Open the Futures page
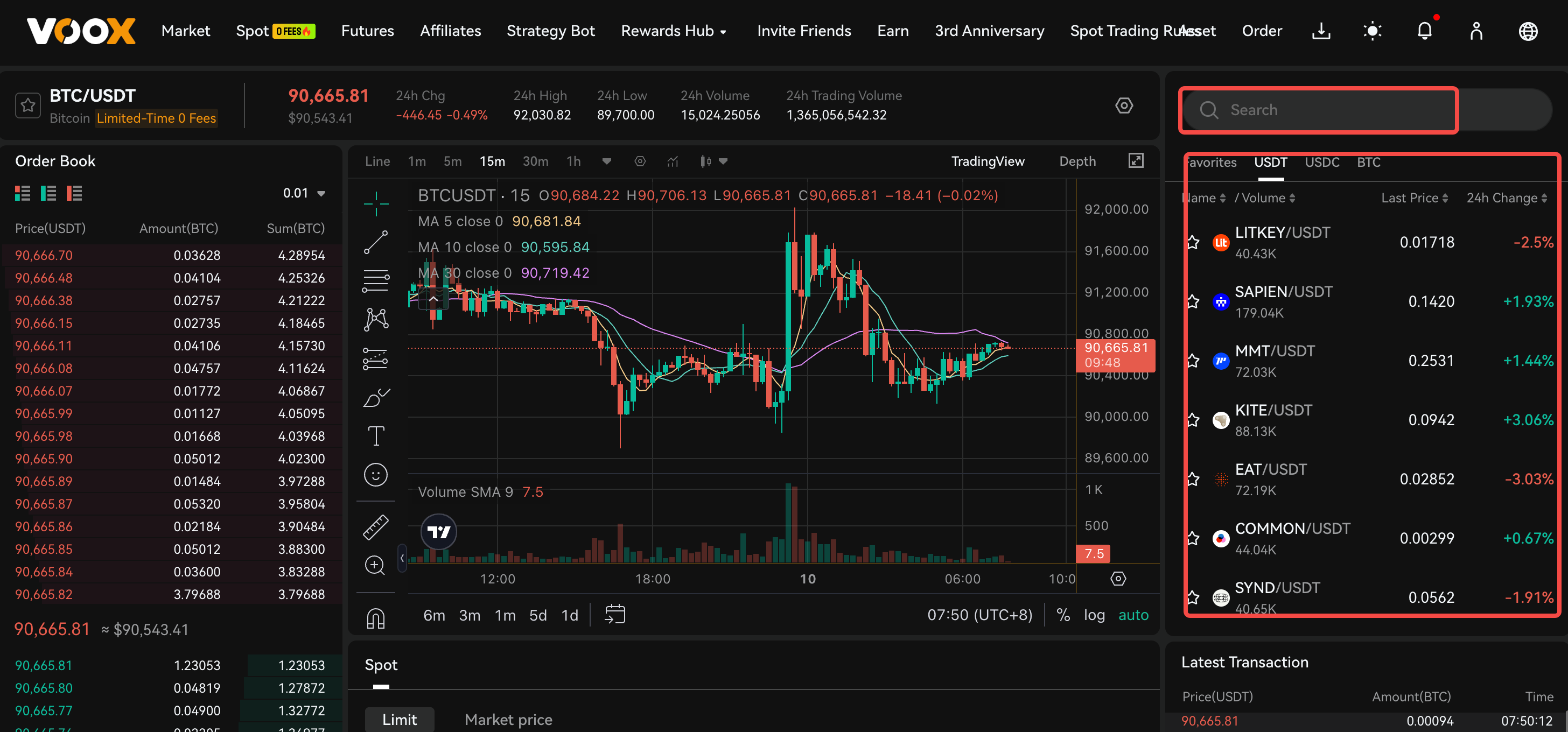1568x732 pixels. (x=368, y=31)
